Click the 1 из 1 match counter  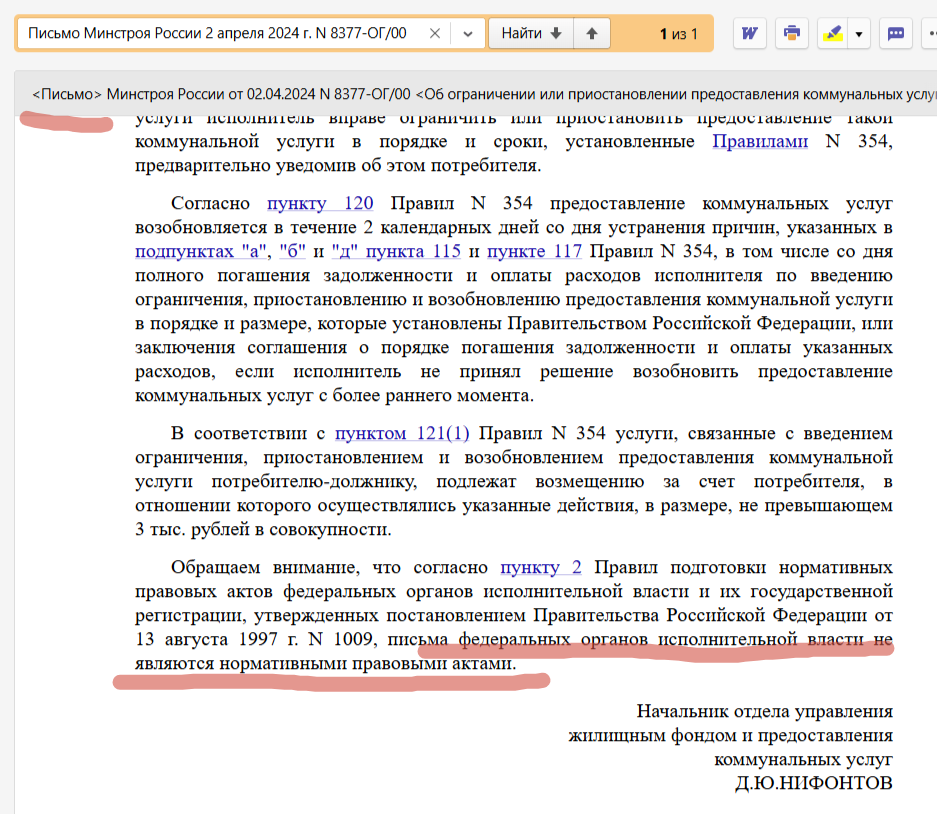pyautogui.click(x=678, y=34)
